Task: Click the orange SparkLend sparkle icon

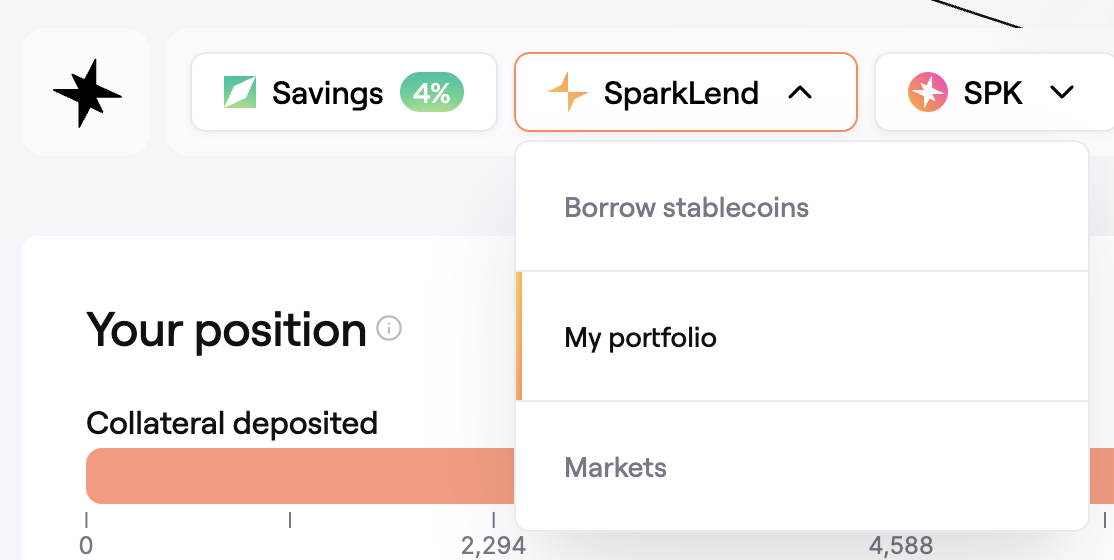Action: click(x=568, y=93)
